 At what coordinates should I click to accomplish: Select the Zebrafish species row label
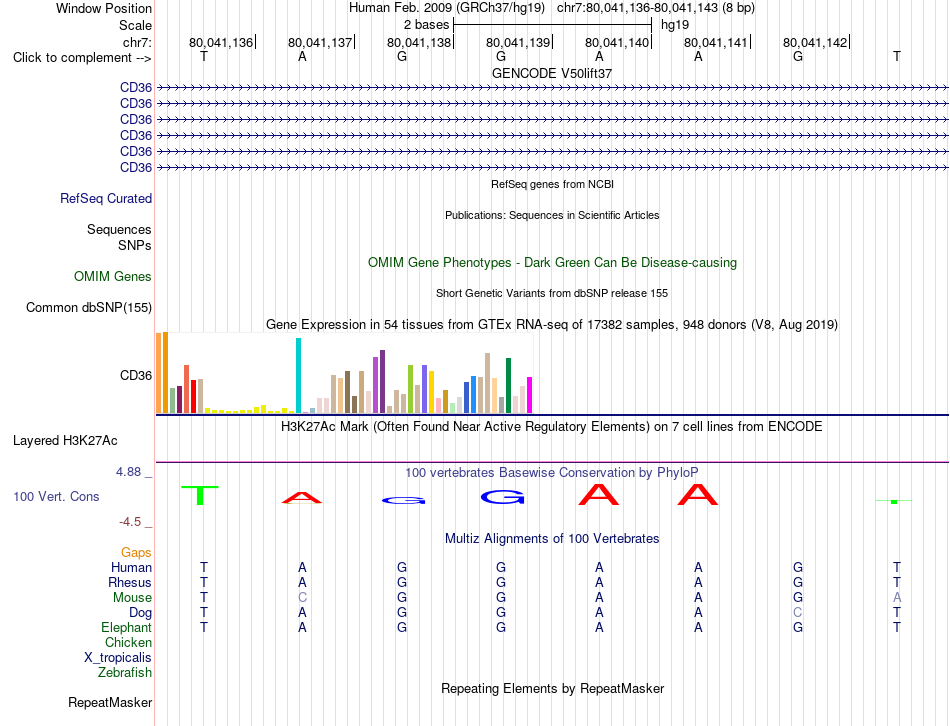click(125, 672)
